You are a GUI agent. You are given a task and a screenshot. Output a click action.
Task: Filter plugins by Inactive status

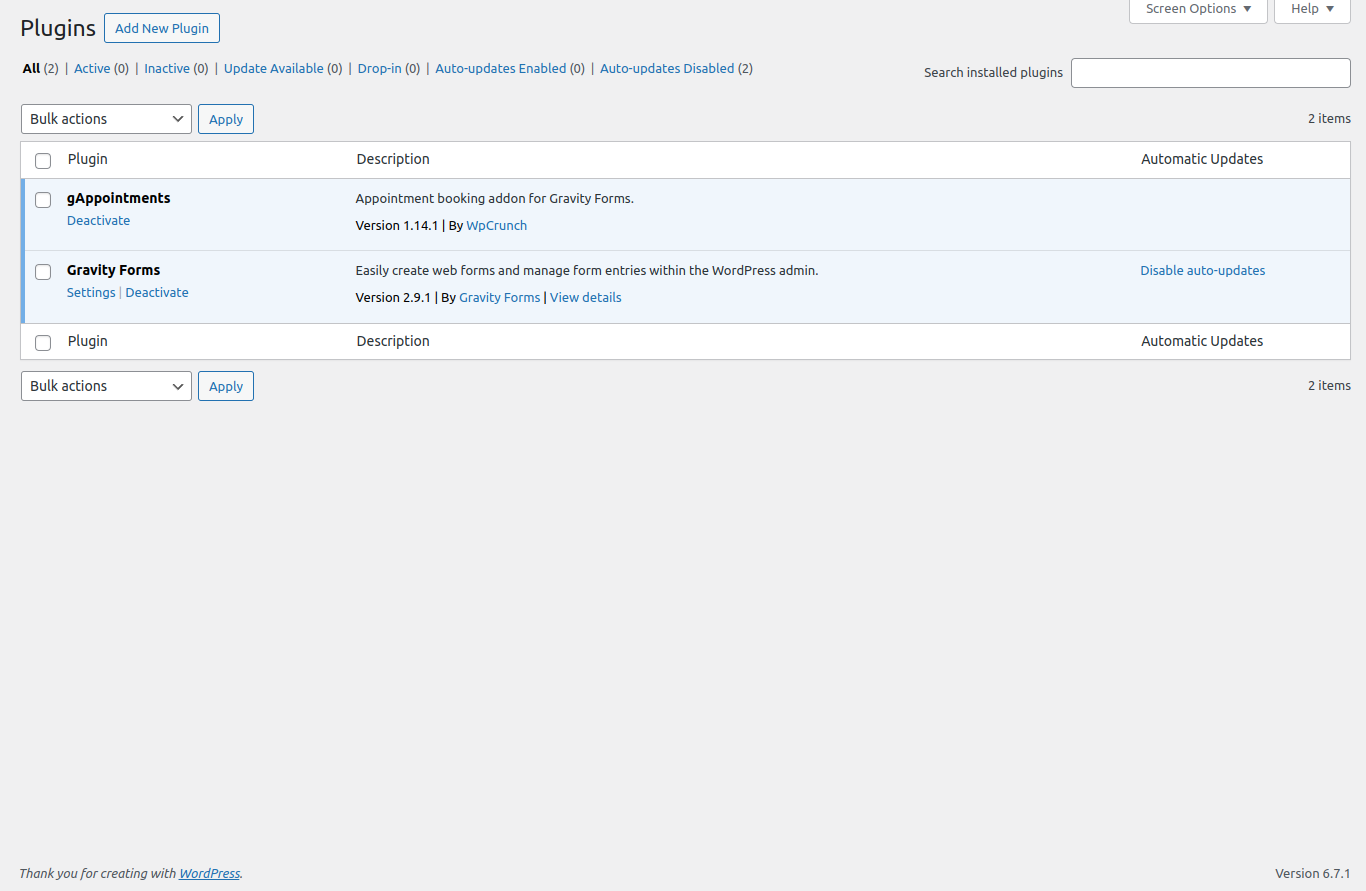point(167,69)
